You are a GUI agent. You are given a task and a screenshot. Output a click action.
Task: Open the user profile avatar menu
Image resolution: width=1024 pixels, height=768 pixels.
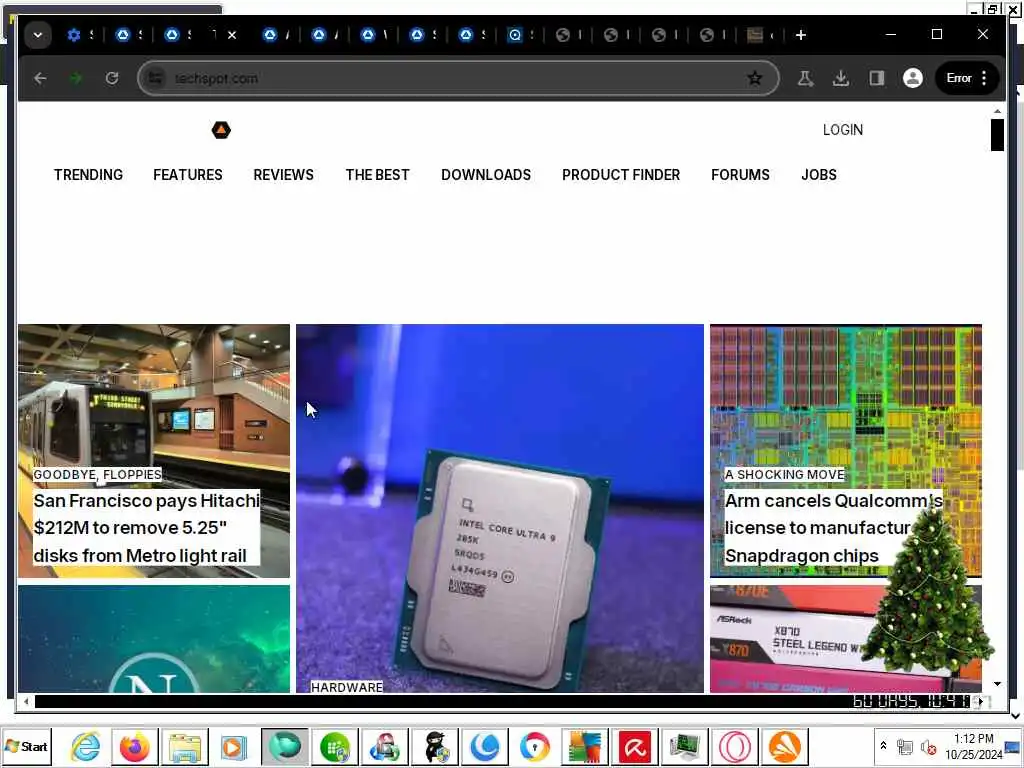tap(912, 78)
